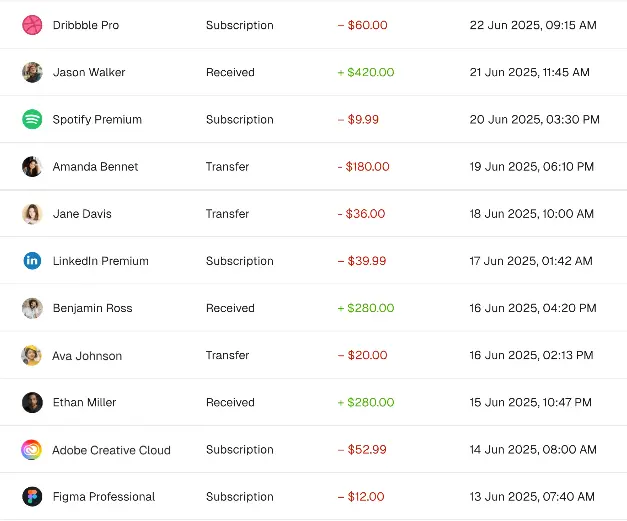
Task: Click the Dribbble Pro logo icon
Action: 32,25
